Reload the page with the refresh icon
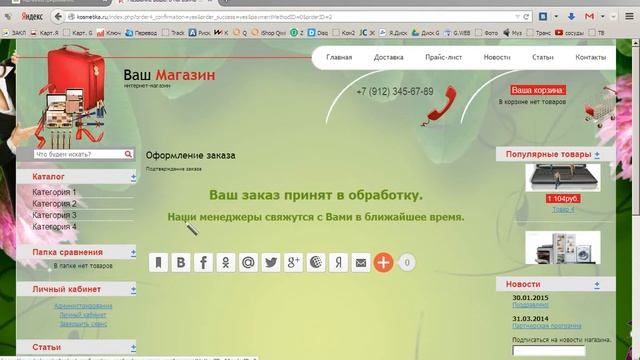The image size is (640, 360). 526,17
